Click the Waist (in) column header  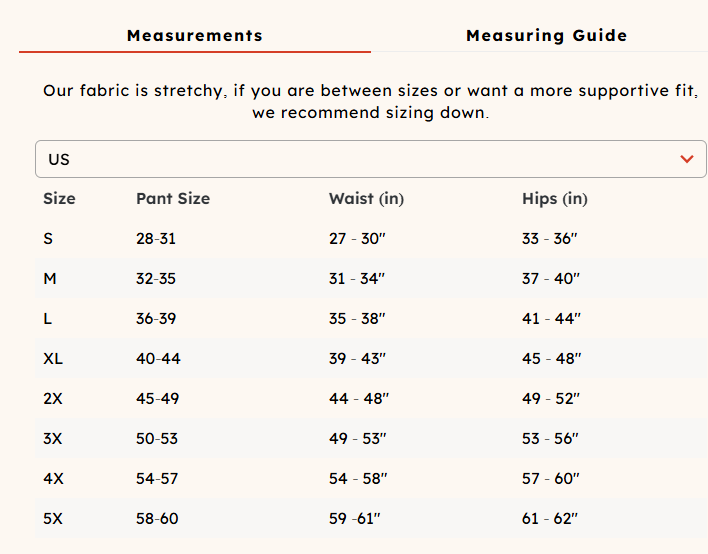[x=366, y=199]
